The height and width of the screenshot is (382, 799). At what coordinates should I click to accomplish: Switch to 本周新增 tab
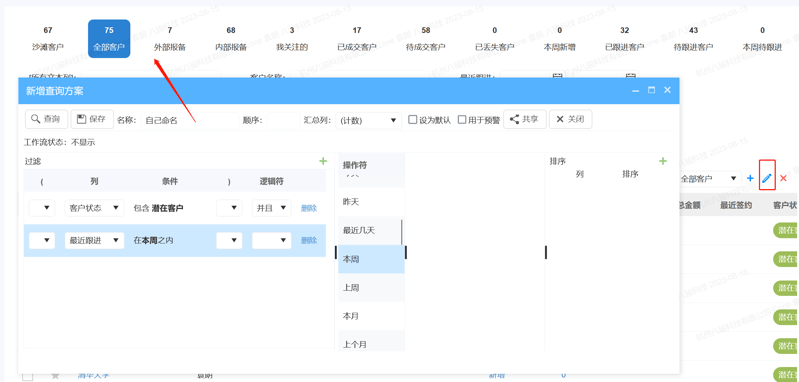coord(560,39)
